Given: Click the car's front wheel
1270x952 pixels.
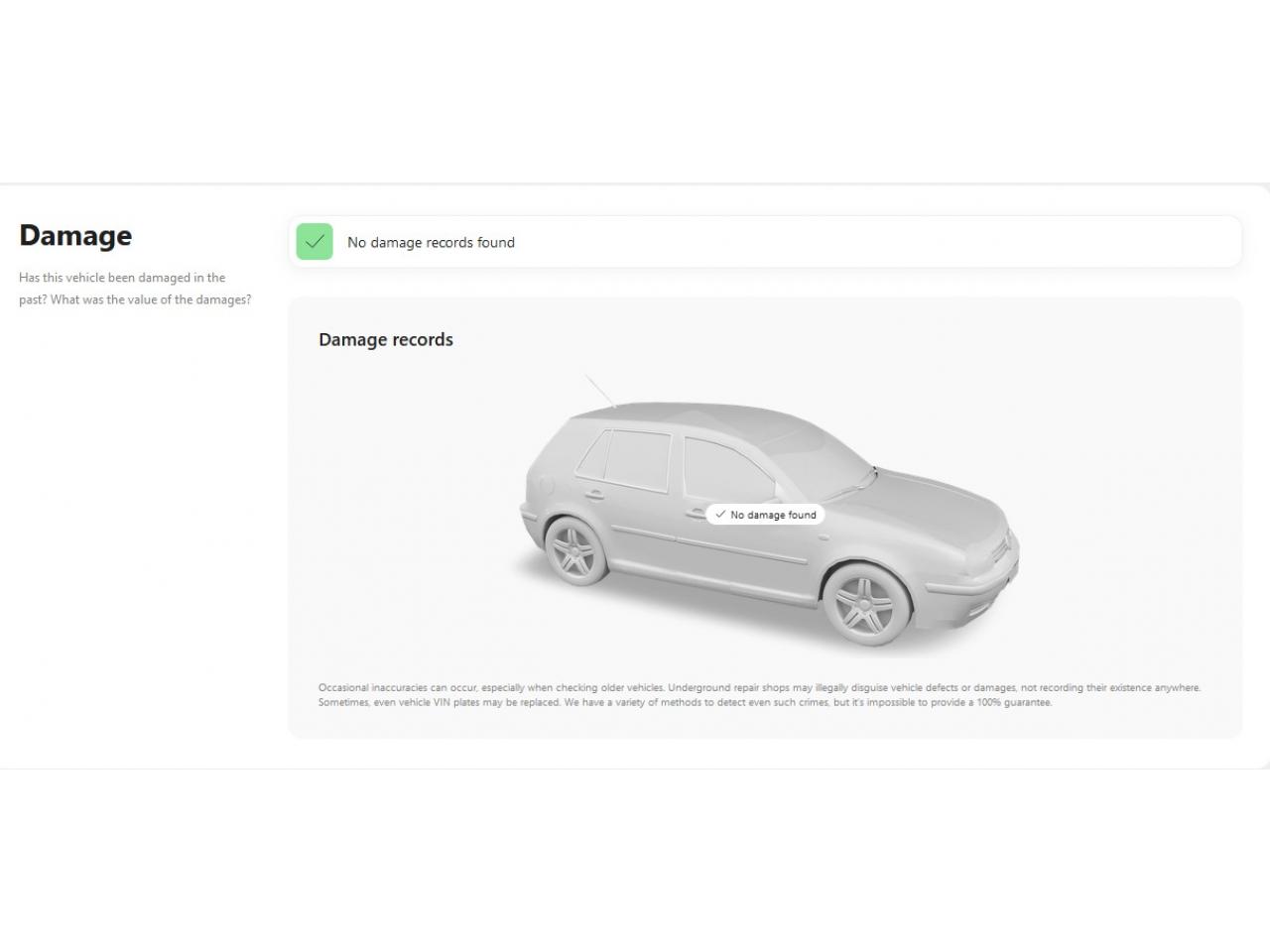Looking at the screenshot, I should point(863,603).
